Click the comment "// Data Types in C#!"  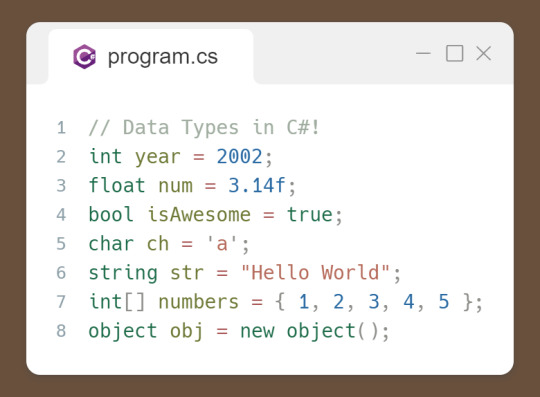204,128
